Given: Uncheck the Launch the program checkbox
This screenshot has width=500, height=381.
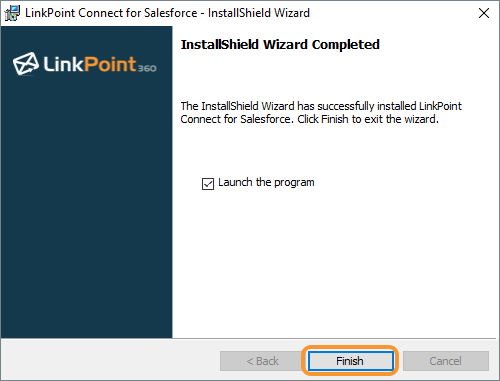Looking at the screenshot, I should [x=208, y=184].
